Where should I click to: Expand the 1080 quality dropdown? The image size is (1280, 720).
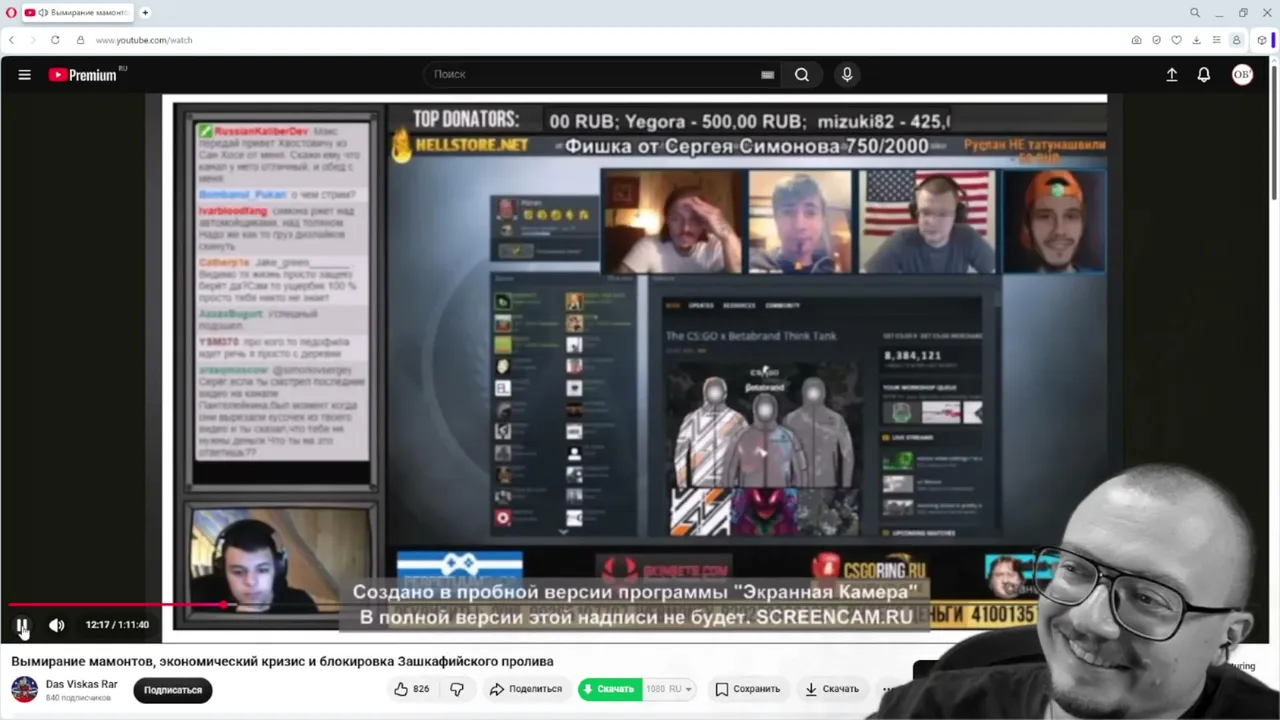point(669,689)
